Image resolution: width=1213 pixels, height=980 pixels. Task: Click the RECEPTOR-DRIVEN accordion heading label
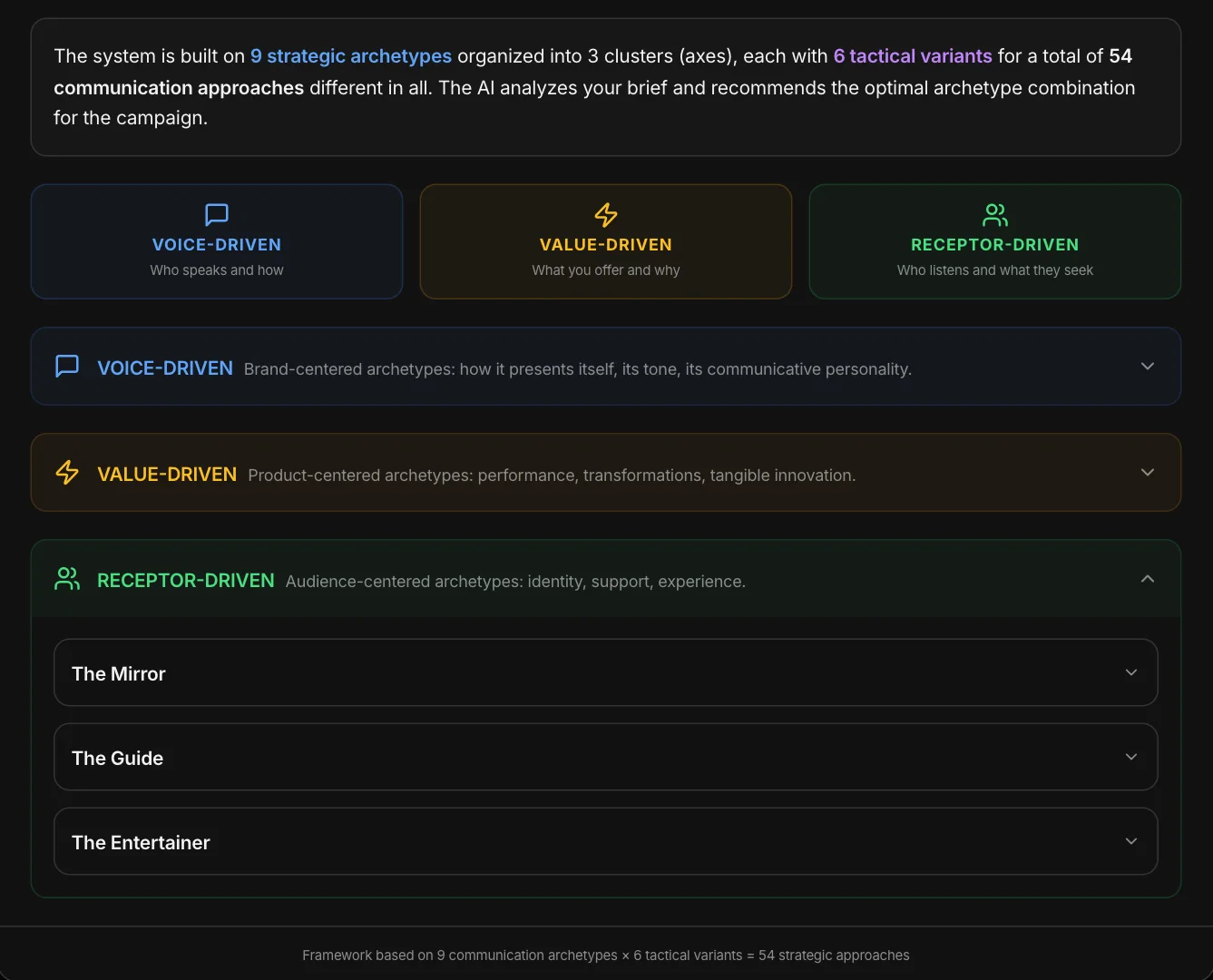[x=186, y=581]
